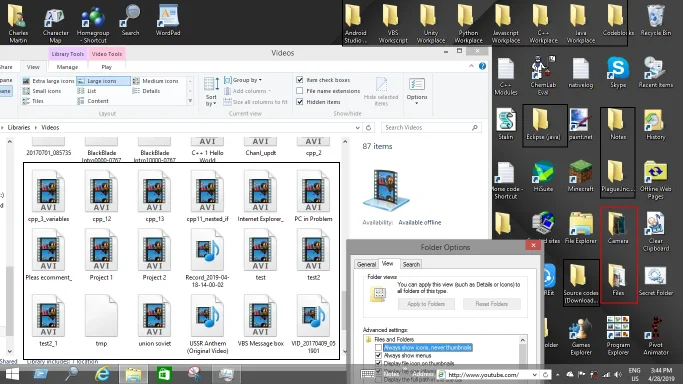683x384 pixels.
Task: Open Pivot Animator desktop icon
Action: (656, 336)
